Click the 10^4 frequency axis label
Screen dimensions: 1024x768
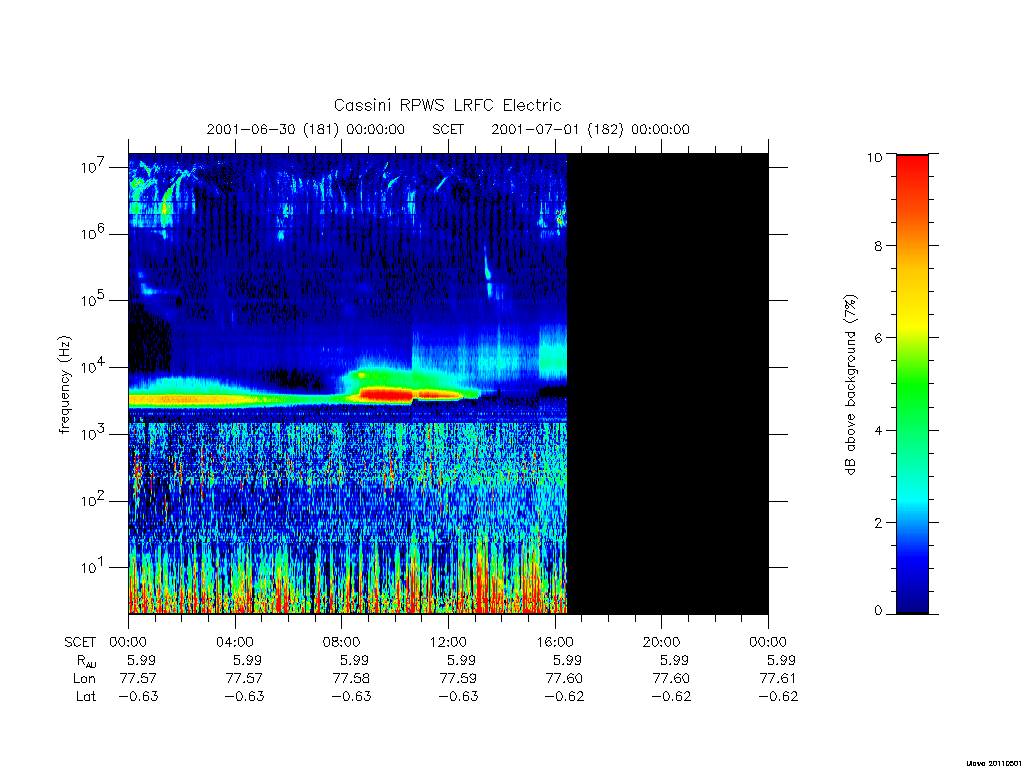tap(95, 367)
